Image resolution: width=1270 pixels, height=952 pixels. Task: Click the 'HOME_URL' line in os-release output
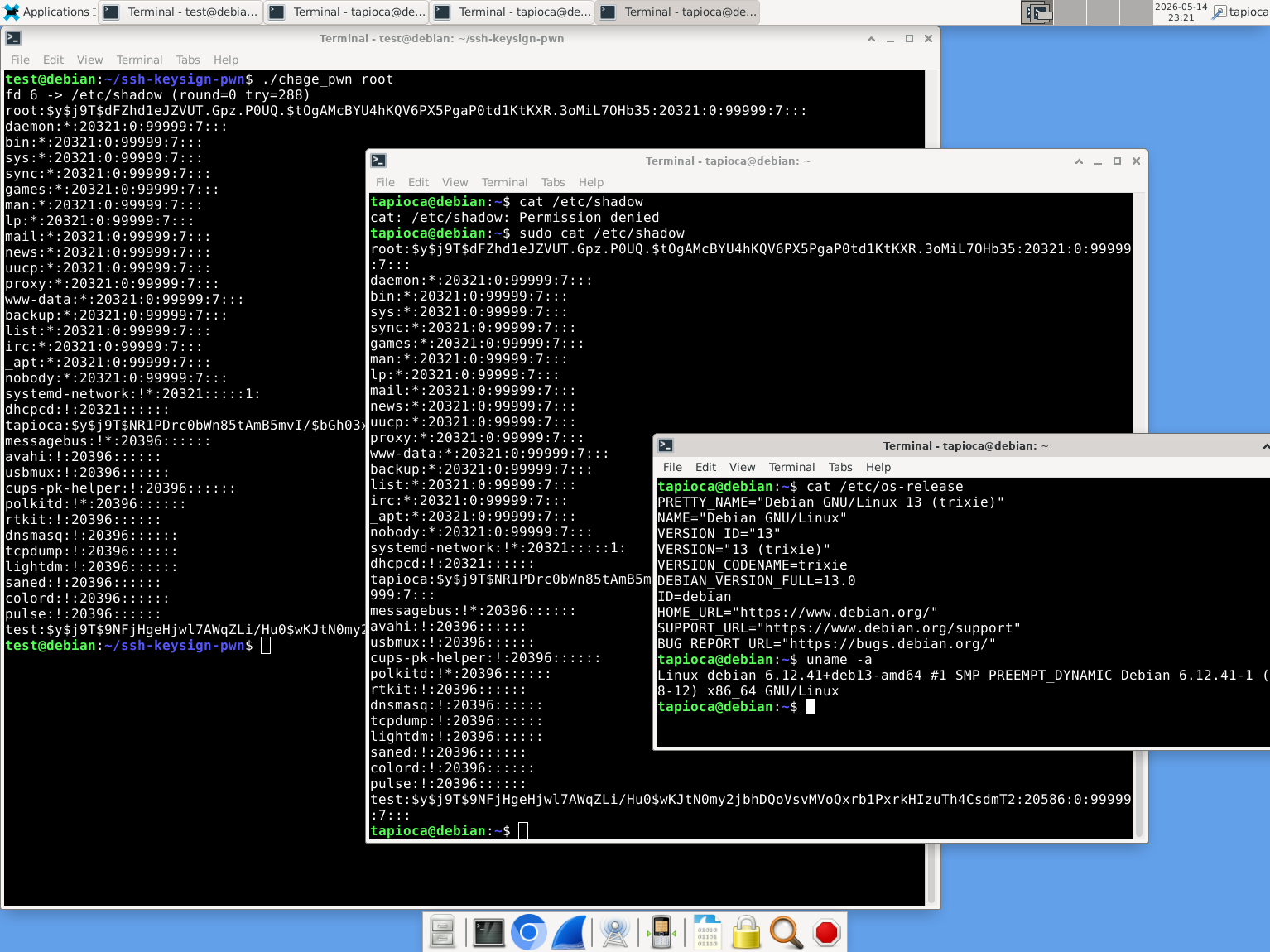[x=797, y=613]
